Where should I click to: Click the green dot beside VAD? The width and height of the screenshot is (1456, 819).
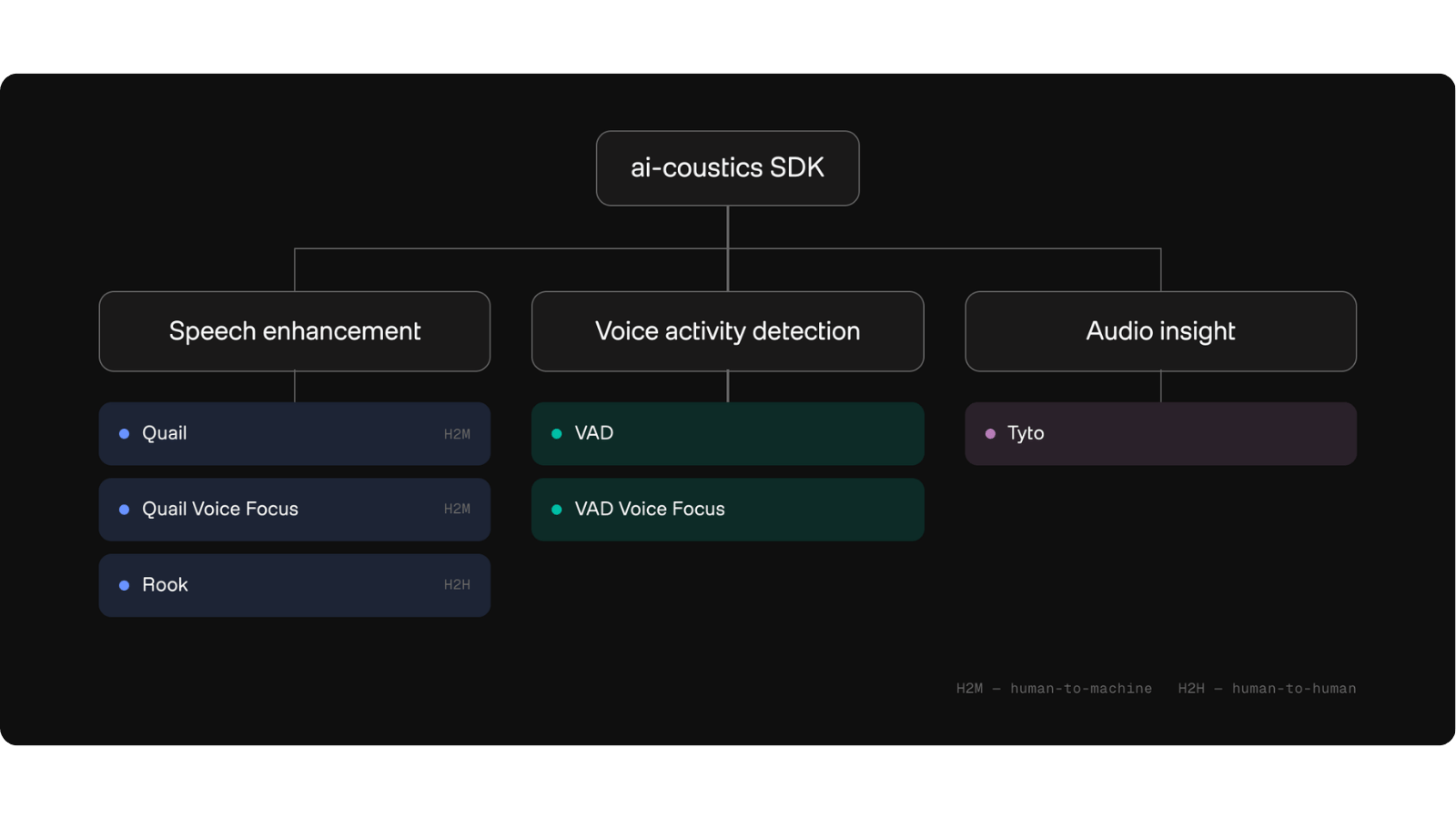[x=557, y=434]
